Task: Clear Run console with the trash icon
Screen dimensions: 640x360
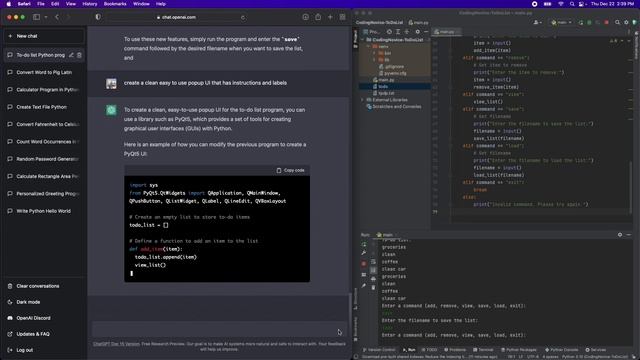Action: 373,287
